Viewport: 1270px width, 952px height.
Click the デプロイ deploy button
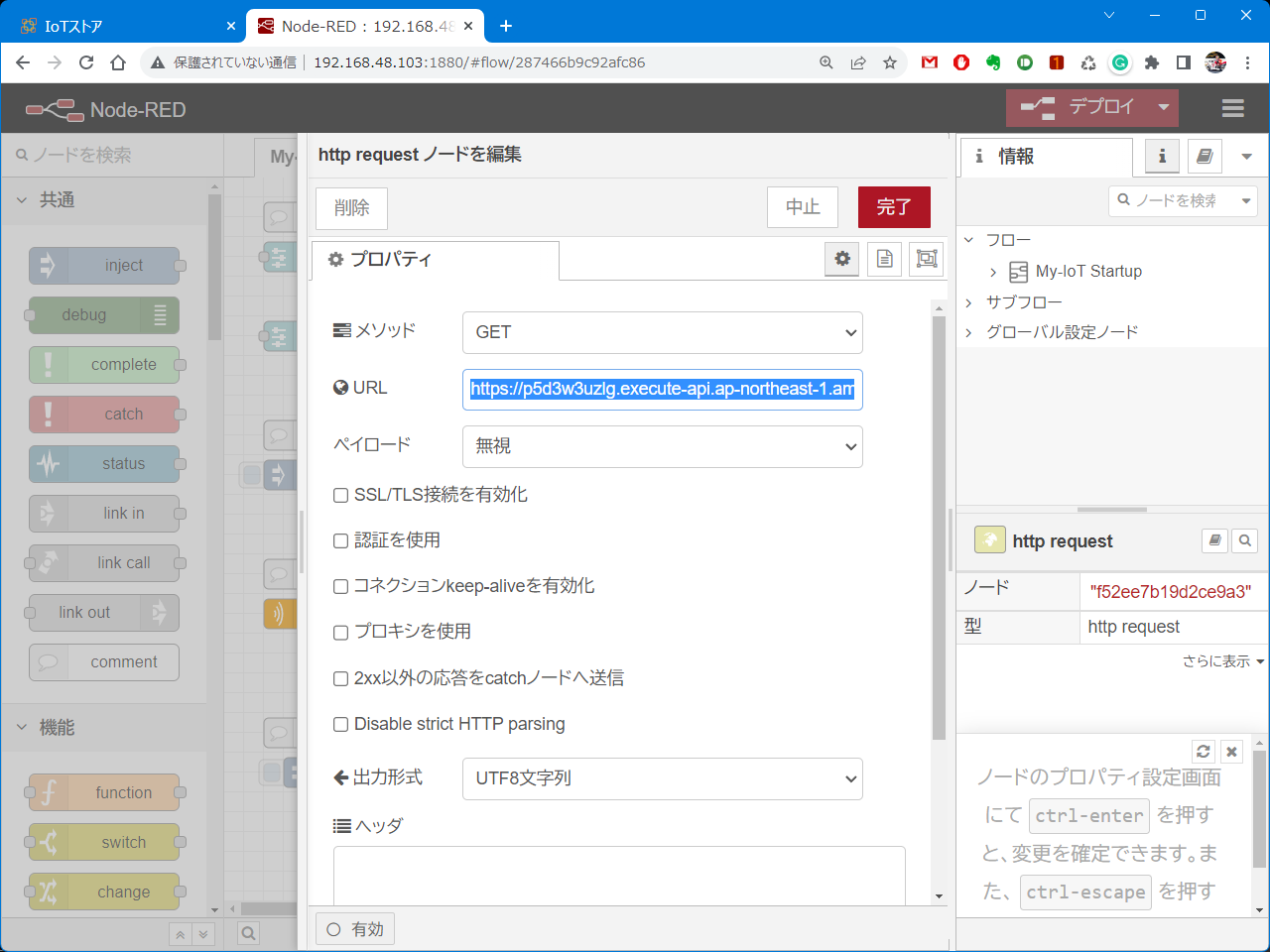(1078, 107)
